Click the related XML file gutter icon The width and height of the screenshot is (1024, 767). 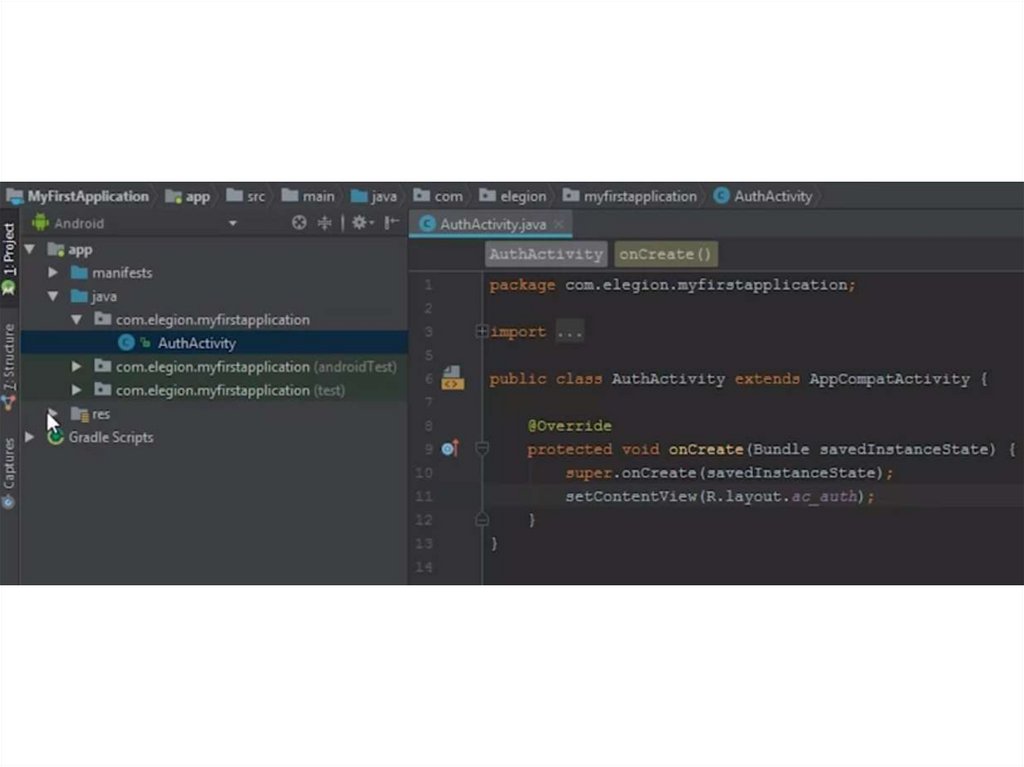pyautogui.click(x=451, y=378)
